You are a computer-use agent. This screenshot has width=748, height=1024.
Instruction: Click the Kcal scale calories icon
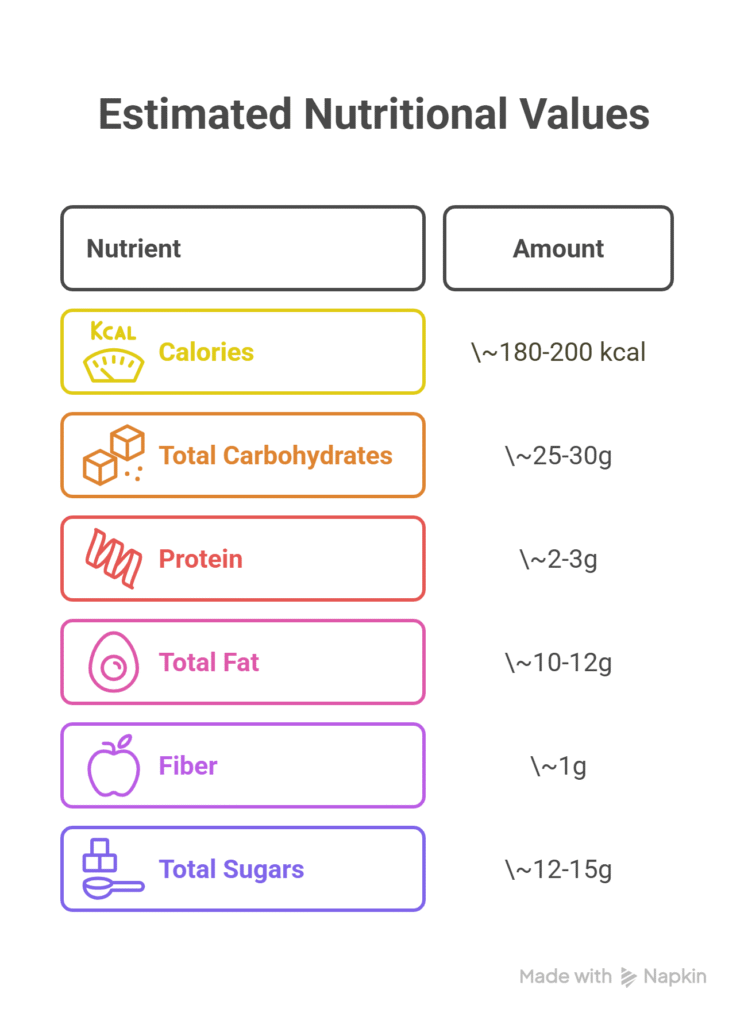pyautogui.click(x=113, y=353)
